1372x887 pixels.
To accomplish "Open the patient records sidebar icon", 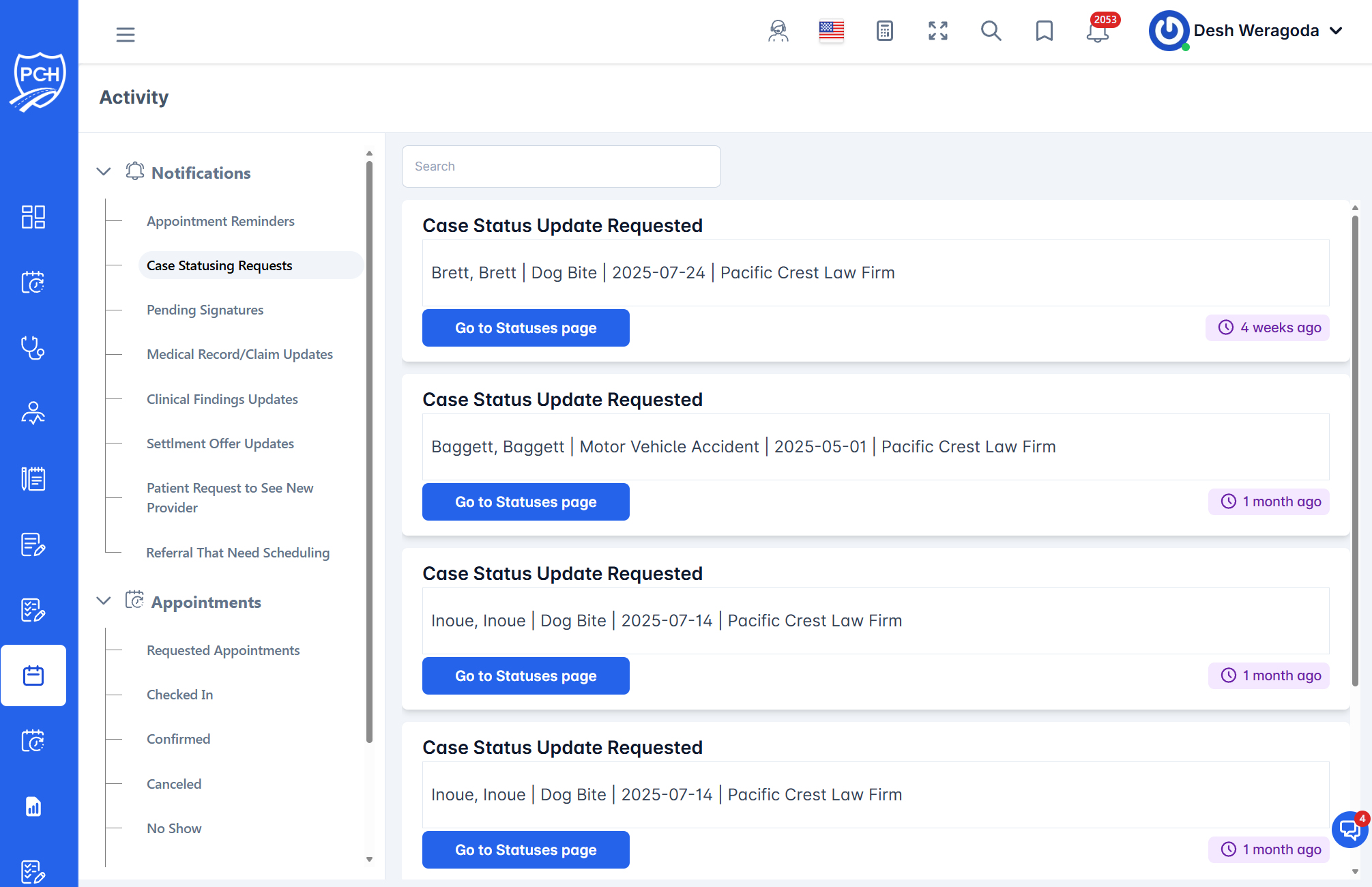I will pyautogui.click(x=33, y=412).
